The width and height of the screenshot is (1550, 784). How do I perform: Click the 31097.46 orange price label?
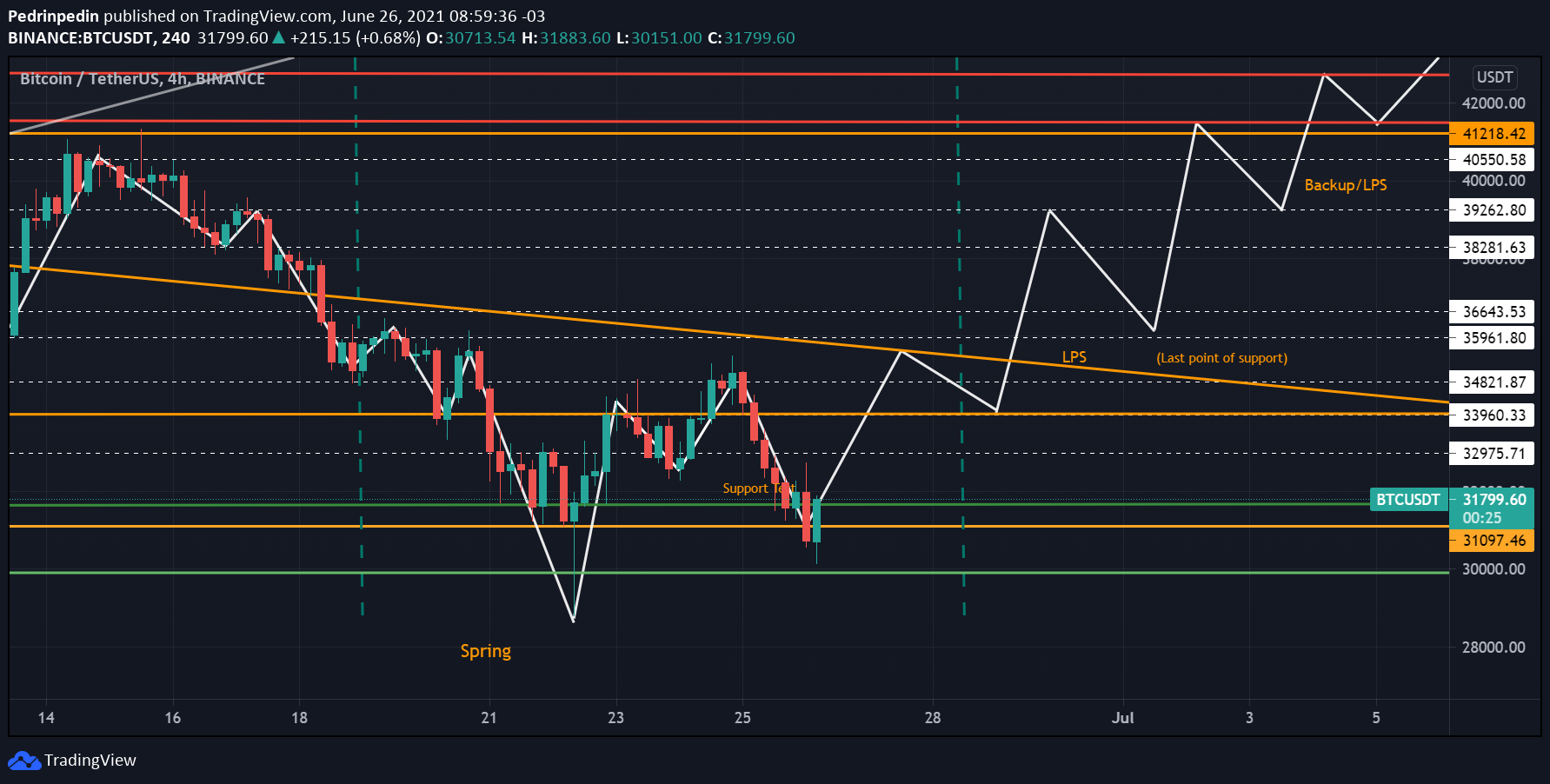(x=1493, y=541)
